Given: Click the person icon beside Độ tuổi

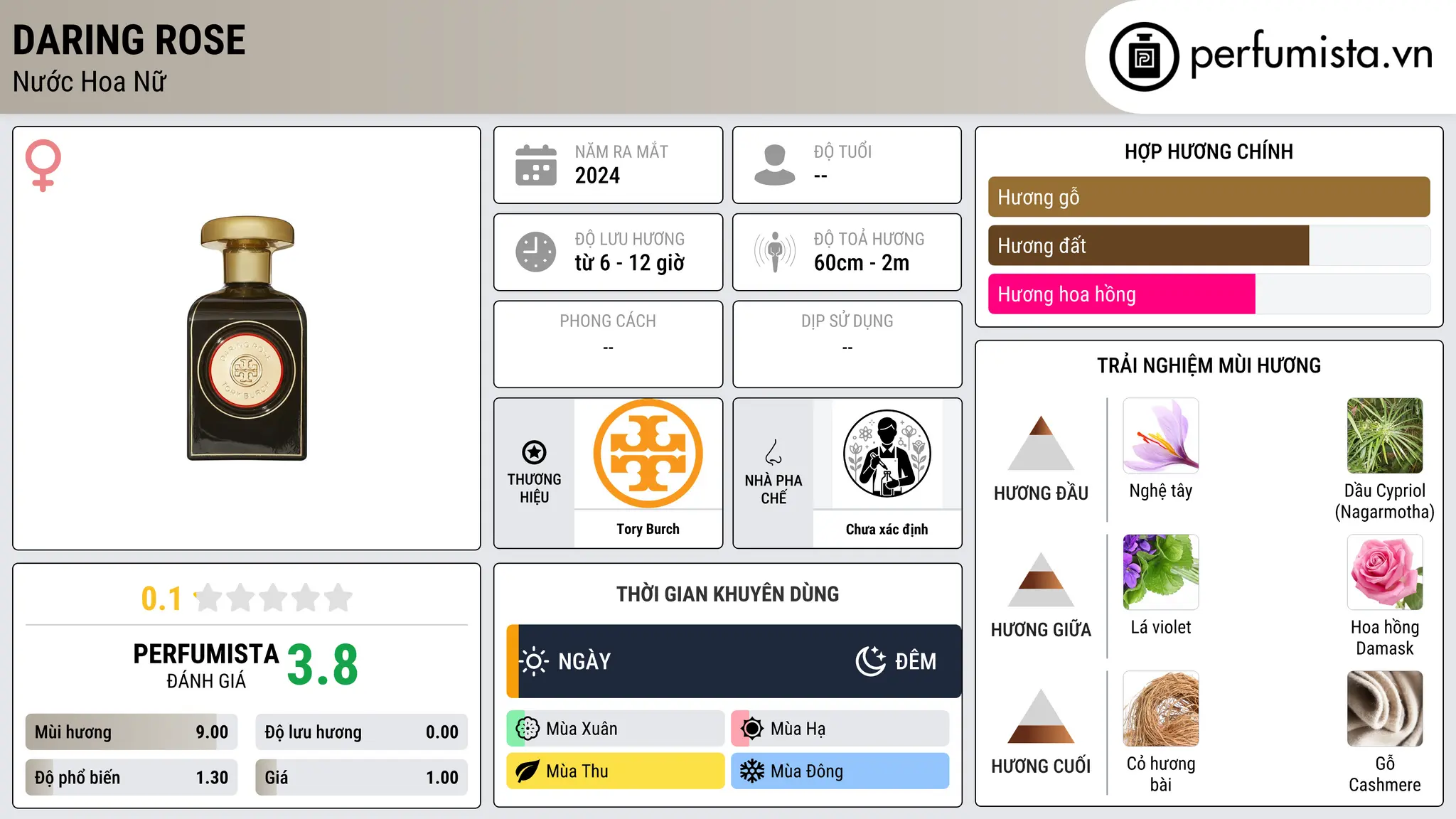Looking at the screenshot, I should pos(775,165).
